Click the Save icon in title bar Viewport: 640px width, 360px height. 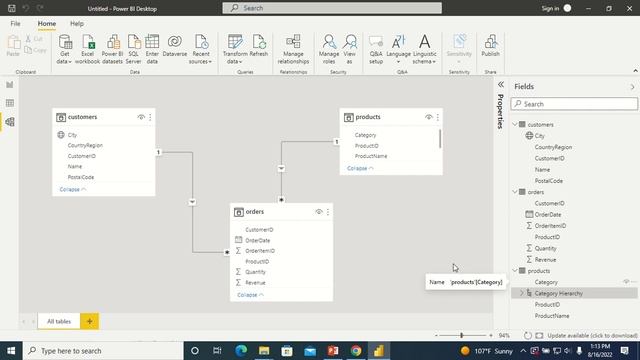click(x=11, y=8)
